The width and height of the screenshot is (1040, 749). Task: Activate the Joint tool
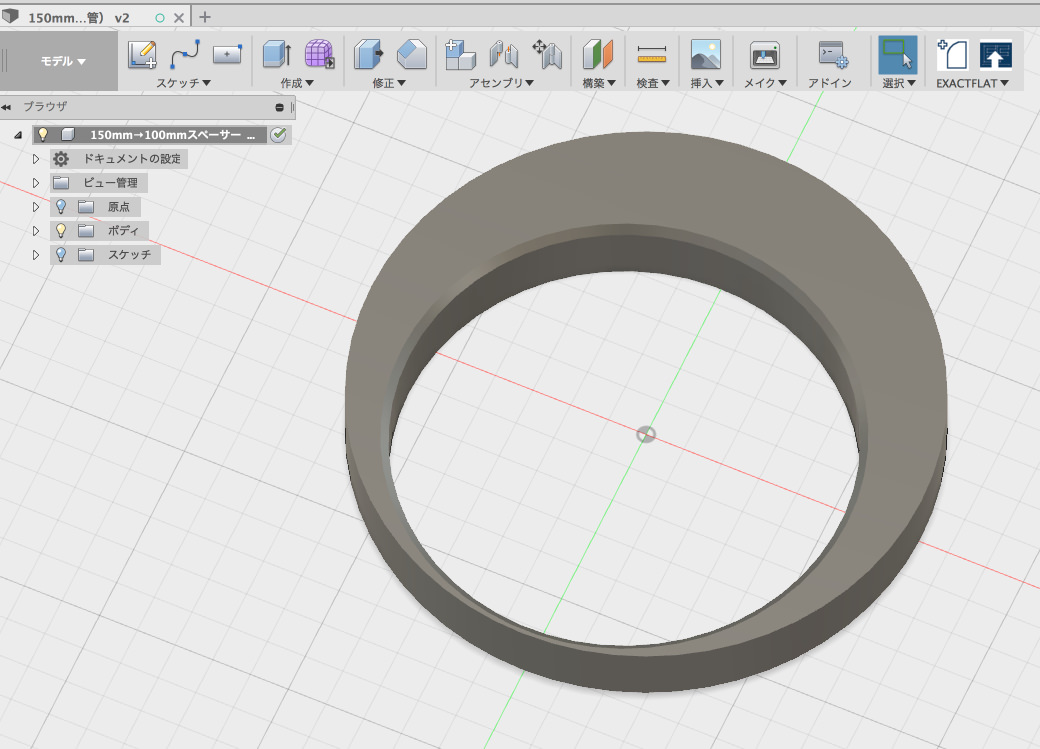tap(503, 54)
